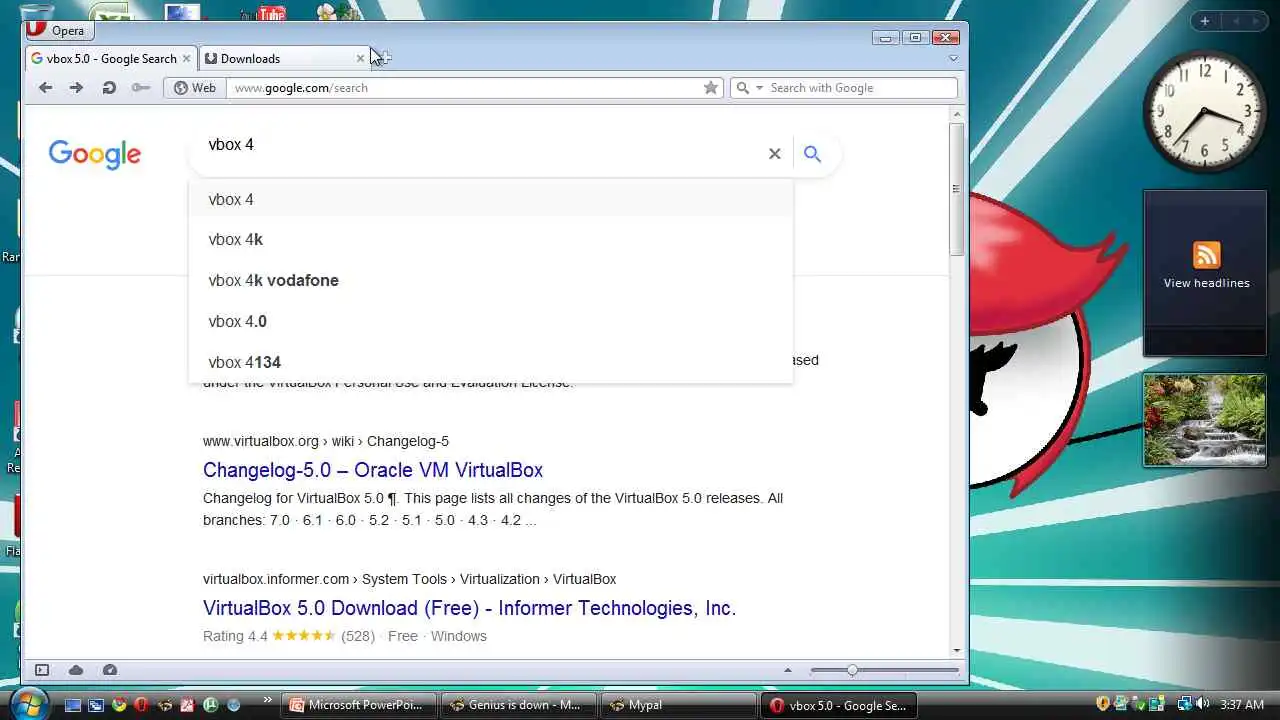
Task: Select suggestion 'vbox 4k'
Action: coord(490,240)
